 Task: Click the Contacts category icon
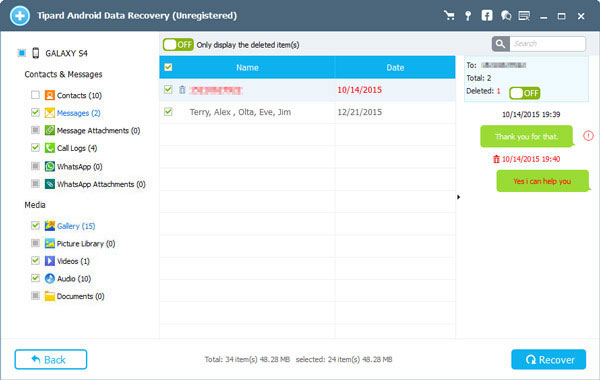coord(50,95)
